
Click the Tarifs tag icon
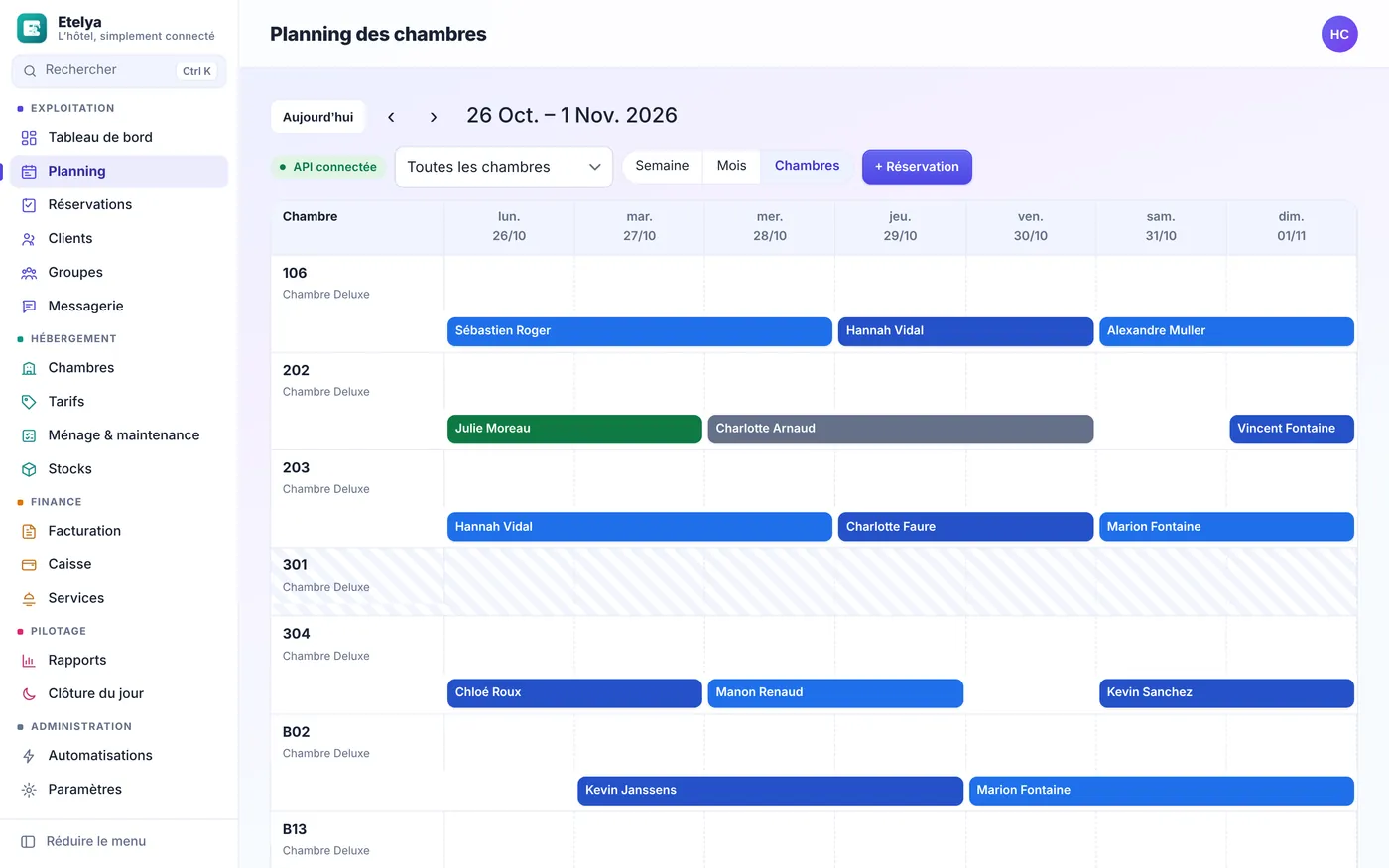click(29, 402)
